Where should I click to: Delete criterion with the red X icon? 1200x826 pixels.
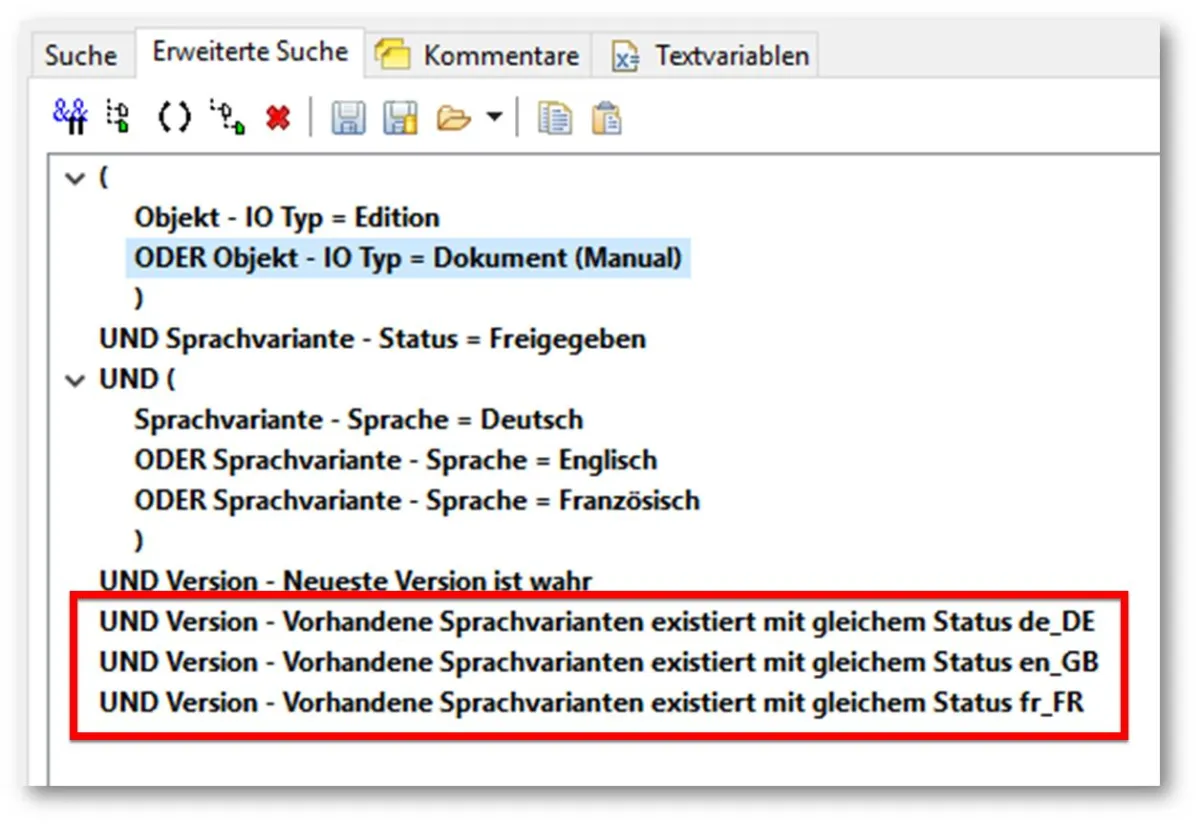(x=278, y=118)
